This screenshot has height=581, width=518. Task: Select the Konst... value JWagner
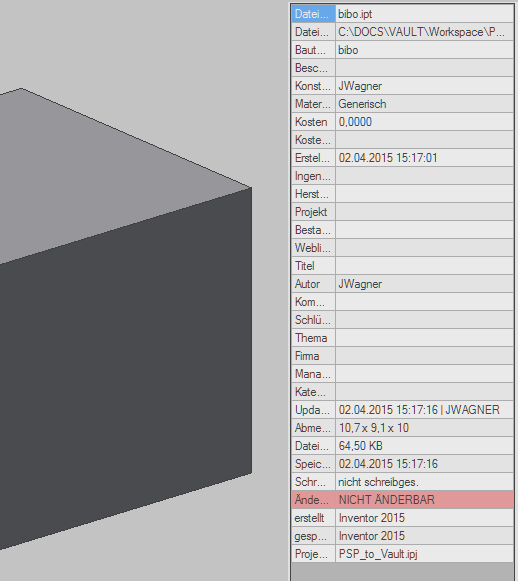424,86
